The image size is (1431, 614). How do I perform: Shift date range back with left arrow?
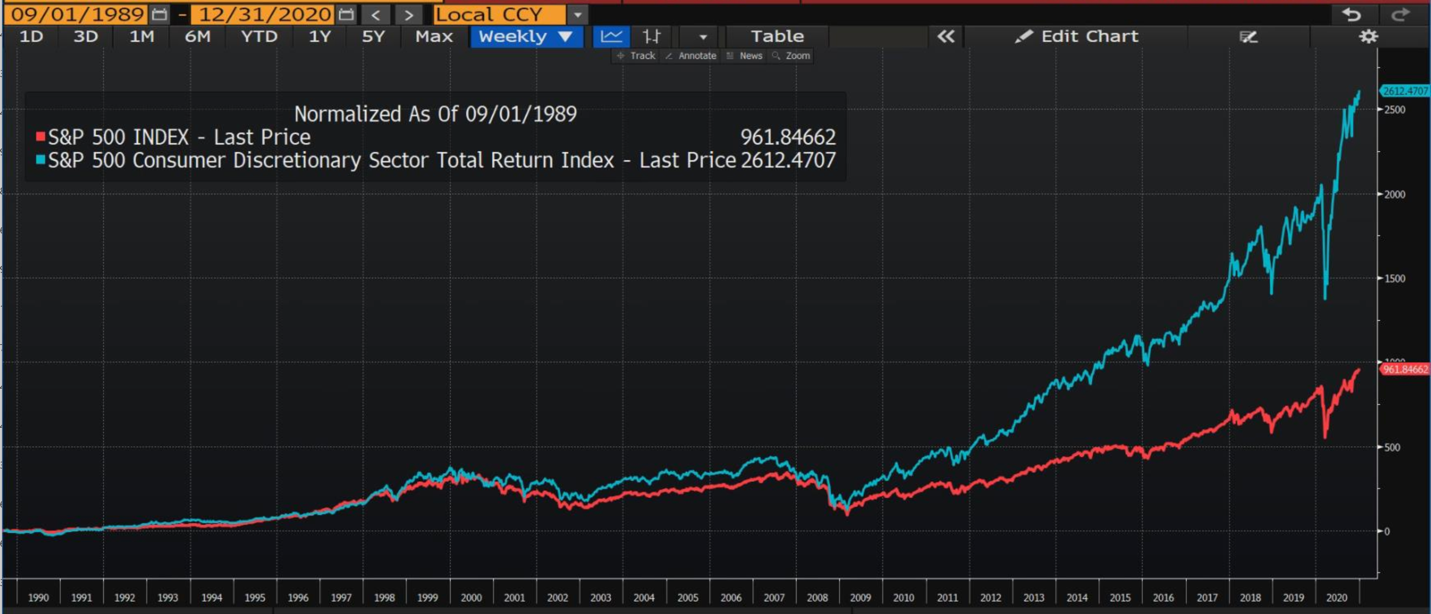click(x=376, y=15)
